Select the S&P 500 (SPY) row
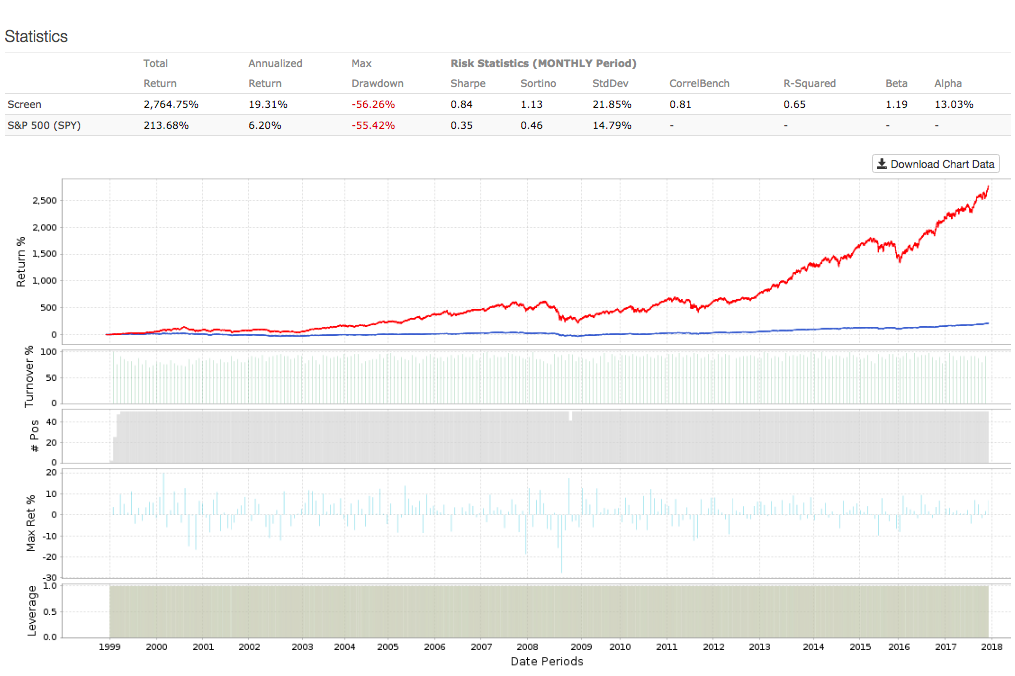This screenshot has width=1015, height=676. (x=42, y=125)
